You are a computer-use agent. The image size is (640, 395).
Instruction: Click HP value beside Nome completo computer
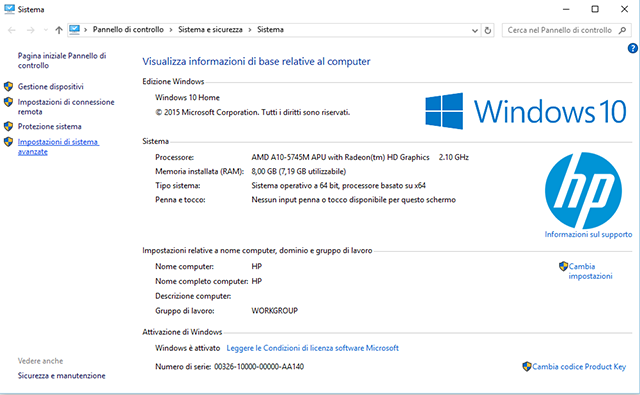[x=257, y=281]
